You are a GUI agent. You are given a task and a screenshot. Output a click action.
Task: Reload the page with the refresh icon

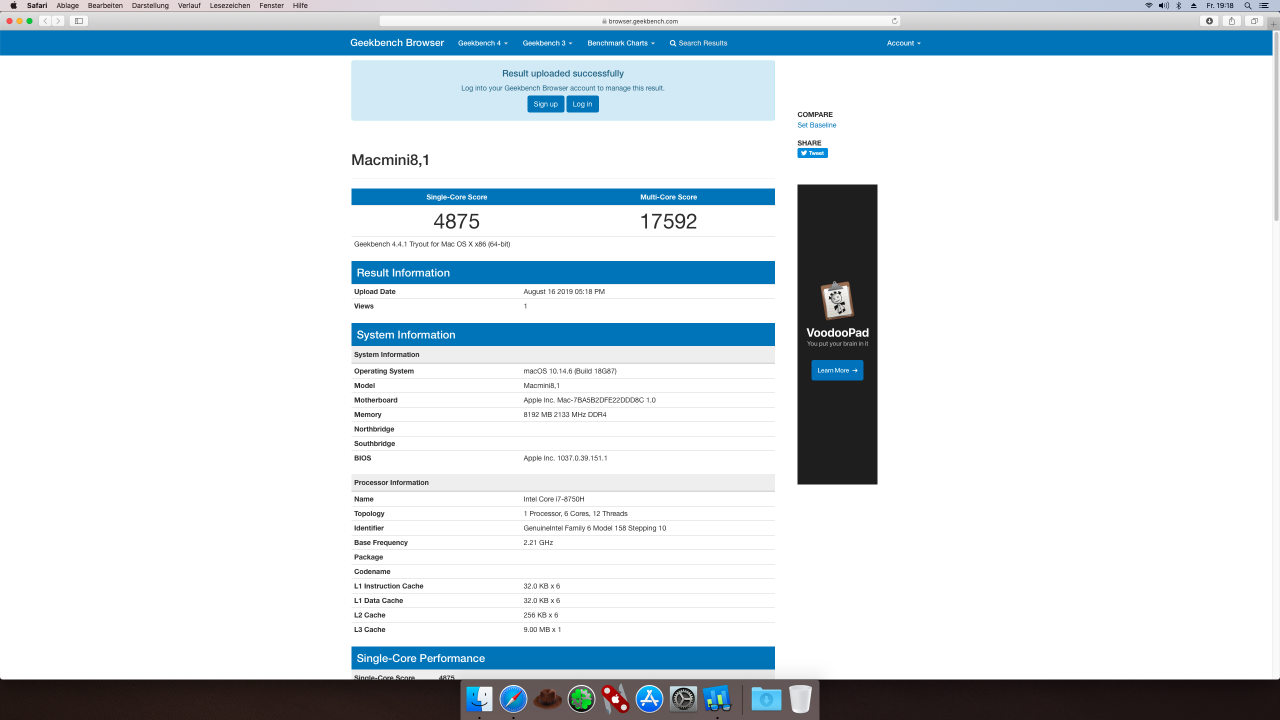pos(894,20)
